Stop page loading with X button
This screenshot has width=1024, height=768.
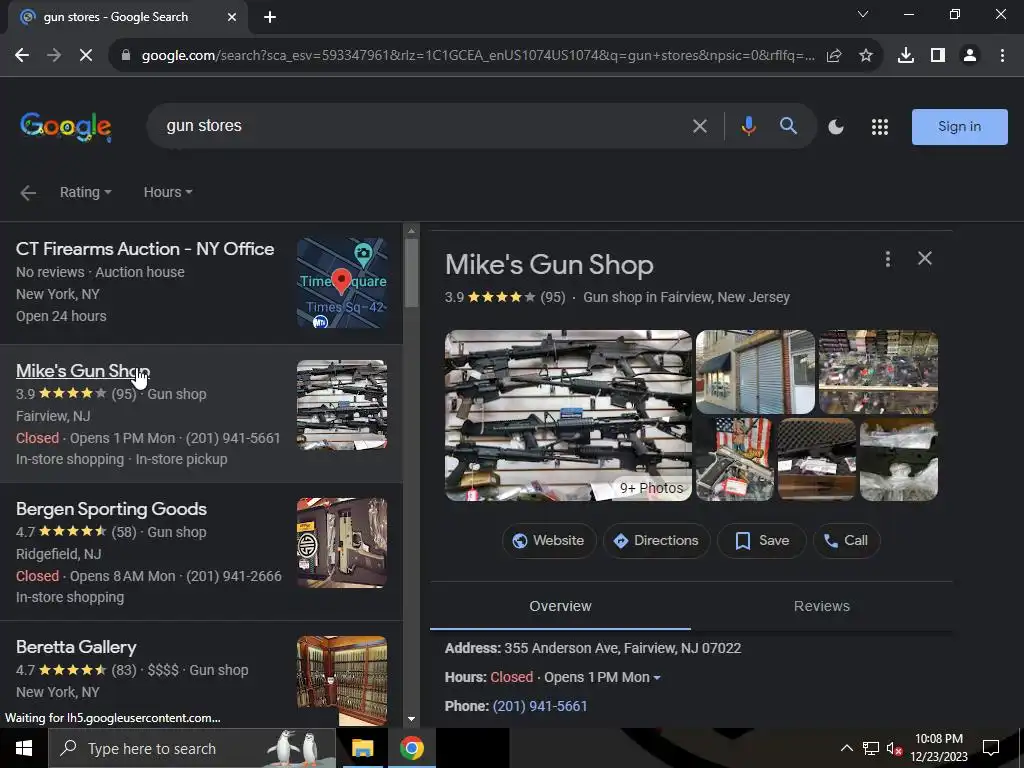pos(86,56)
